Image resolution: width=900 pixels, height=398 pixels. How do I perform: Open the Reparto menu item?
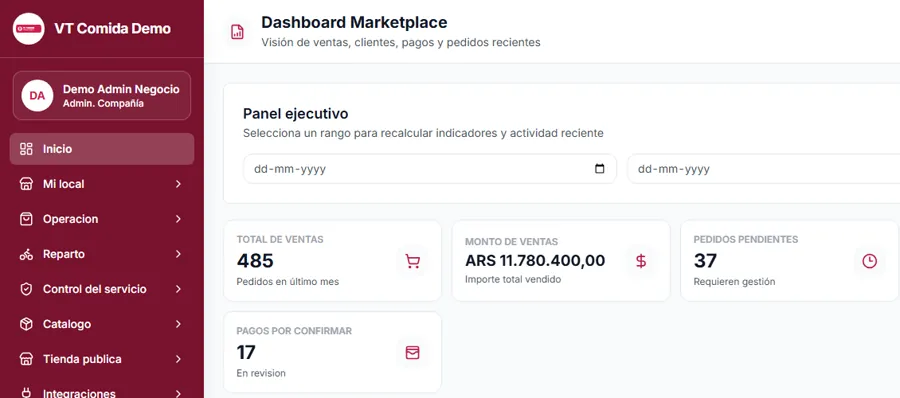[102, 254]
